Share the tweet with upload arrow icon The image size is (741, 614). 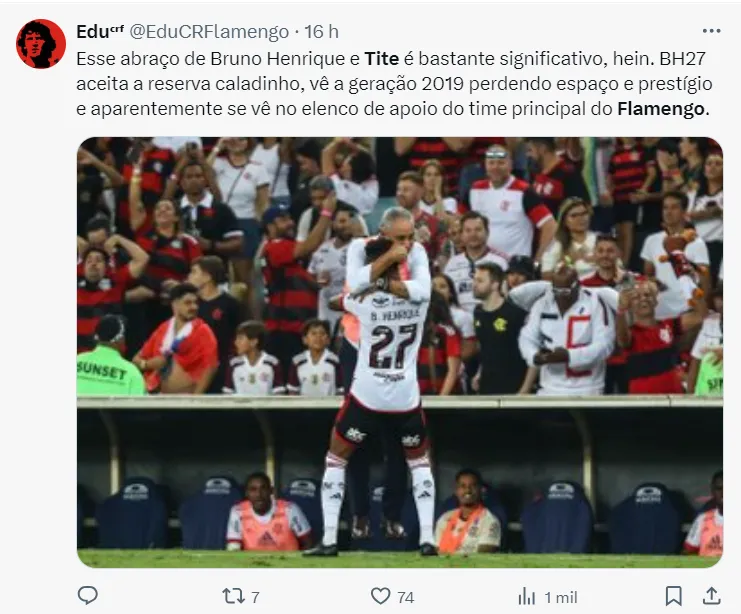[x=711, y=596]
